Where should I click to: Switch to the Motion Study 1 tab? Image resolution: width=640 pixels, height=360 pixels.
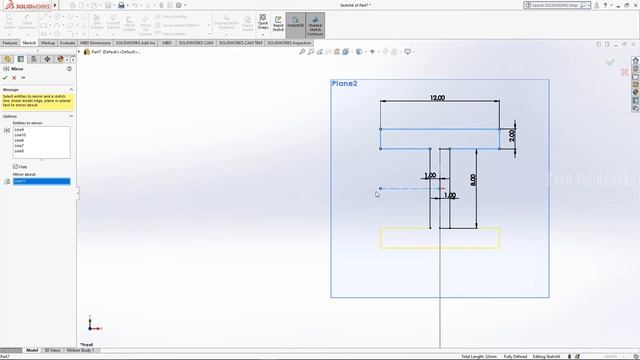coord(80,350)
